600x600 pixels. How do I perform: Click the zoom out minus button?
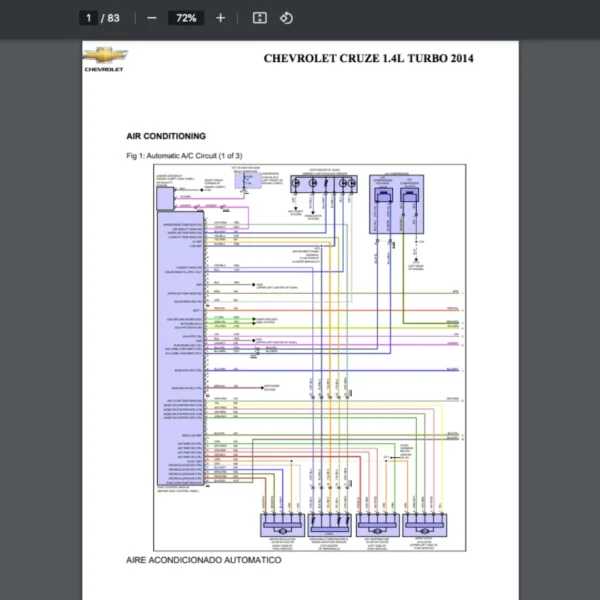(x=152, y=18)
